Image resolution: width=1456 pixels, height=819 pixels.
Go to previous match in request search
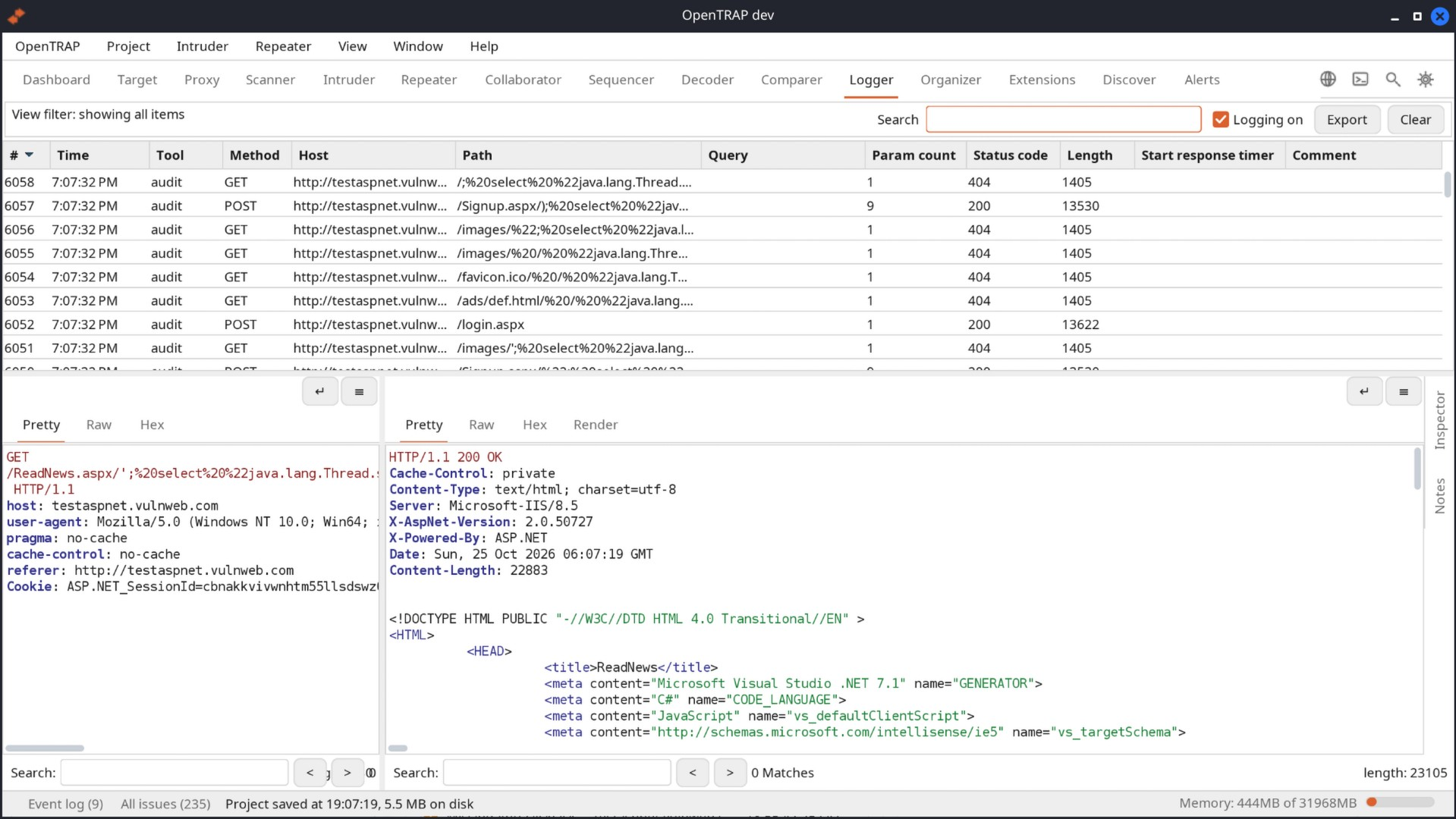pyautogui.click(x=310, y=773)
